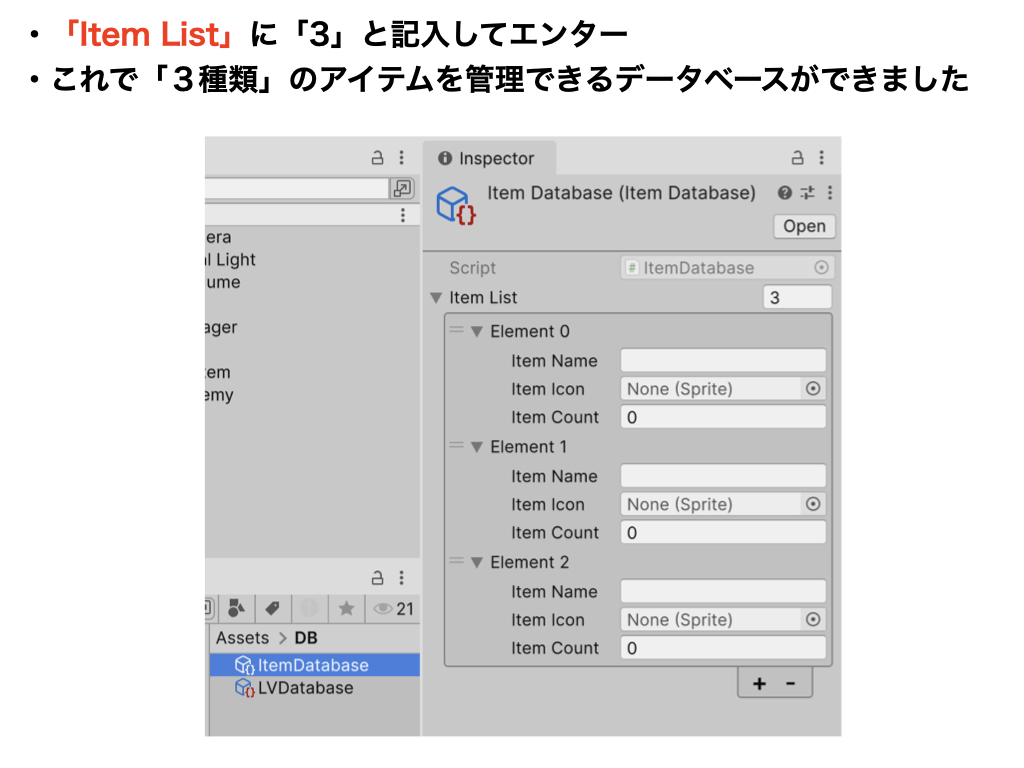The height and width of the screenshot is (768, 1024).
Task: Click the Item Database asset icon
Action: tap(456, 205)
